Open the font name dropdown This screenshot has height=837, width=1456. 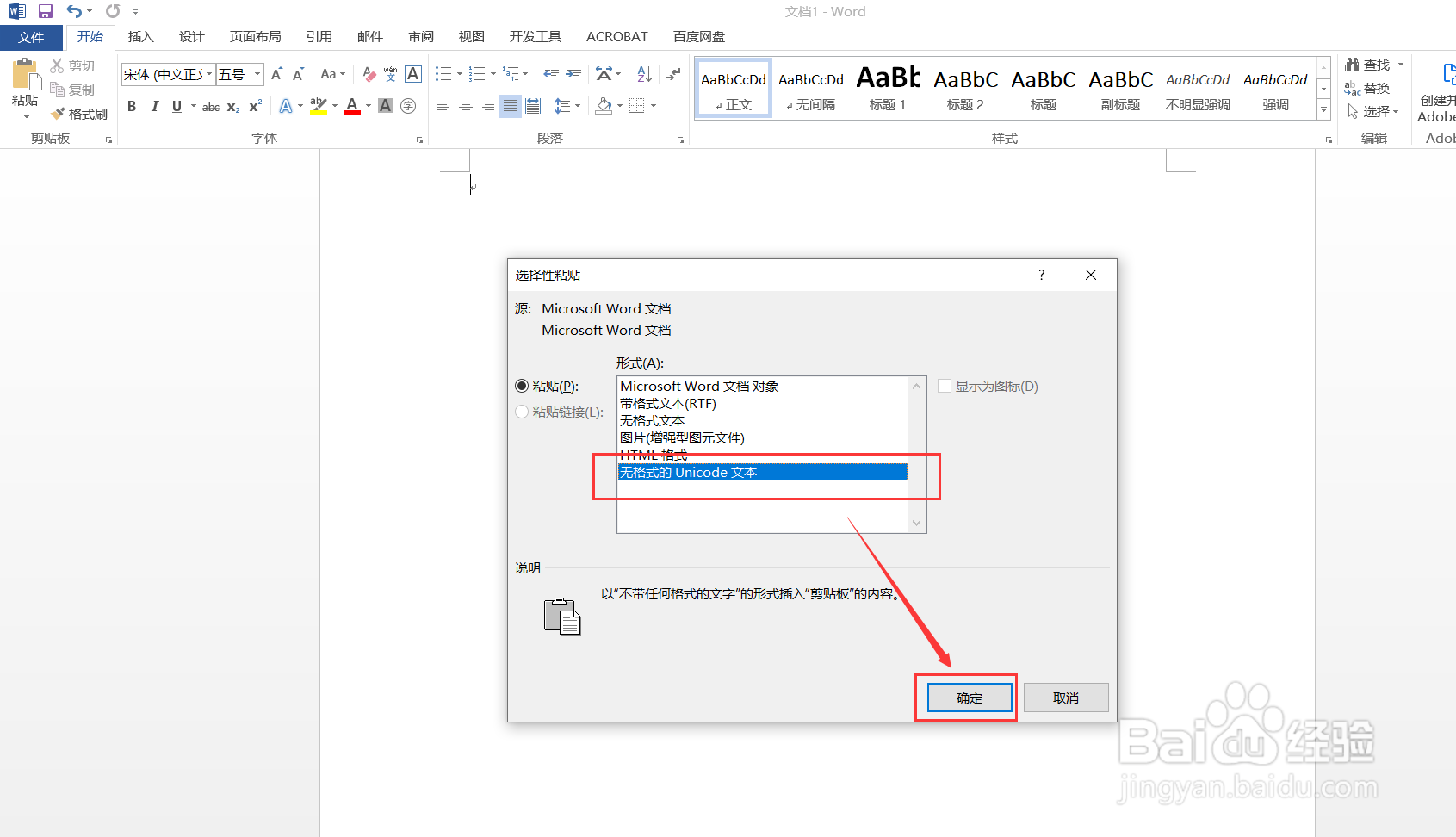coord(209,74)
